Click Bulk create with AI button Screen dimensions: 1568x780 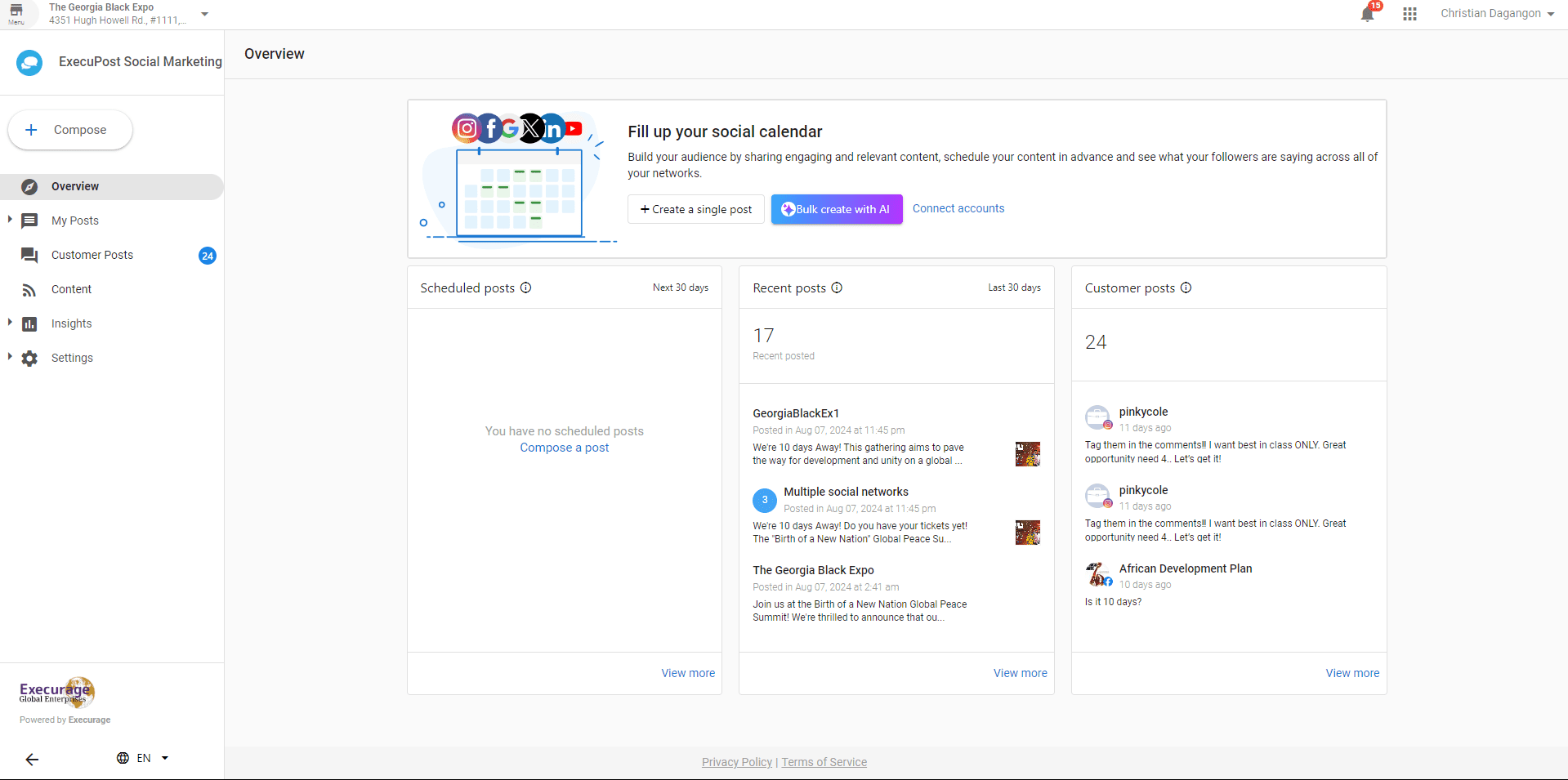pos(836,209)
